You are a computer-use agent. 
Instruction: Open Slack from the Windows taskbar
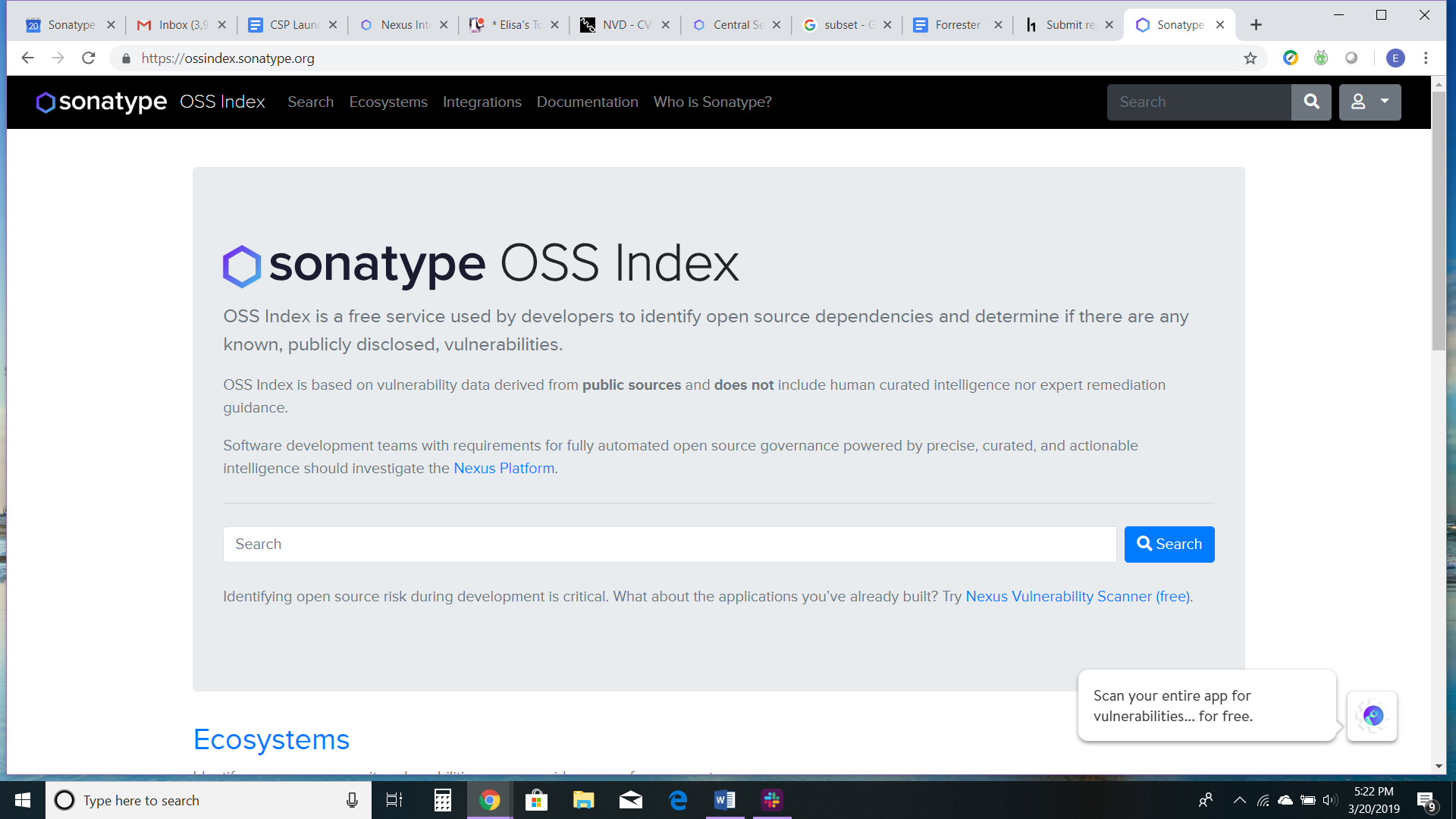tap(772, 800)
